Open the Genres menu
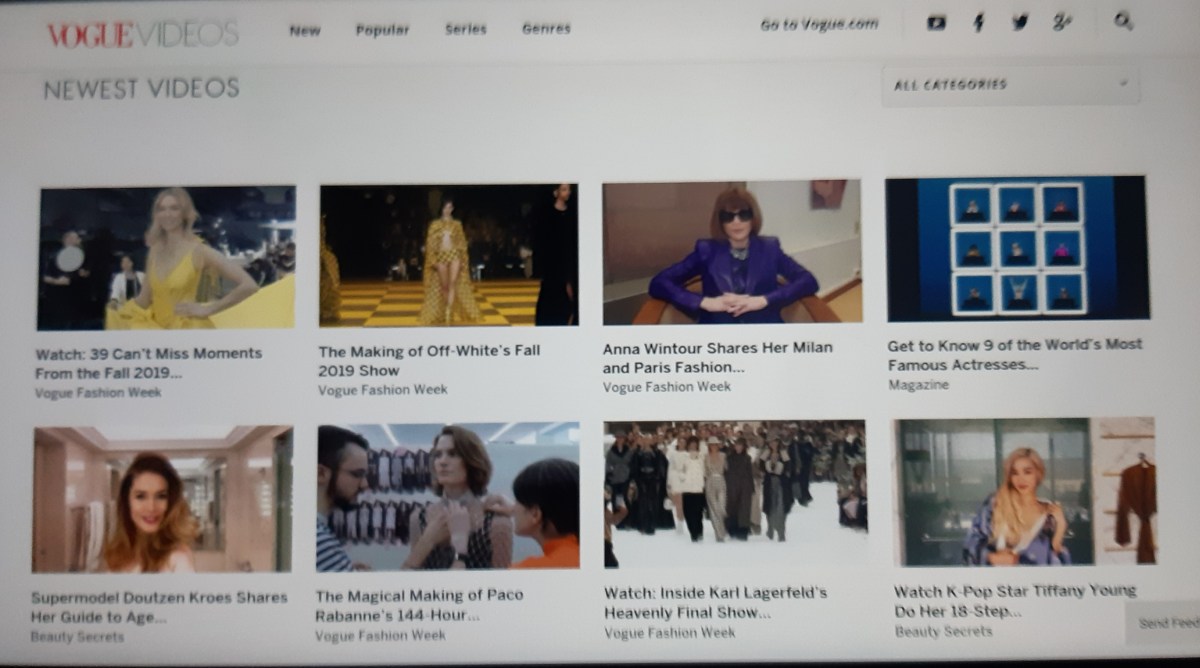The height and width of the screenshot is (668, 1200). (x=546, y=29)
